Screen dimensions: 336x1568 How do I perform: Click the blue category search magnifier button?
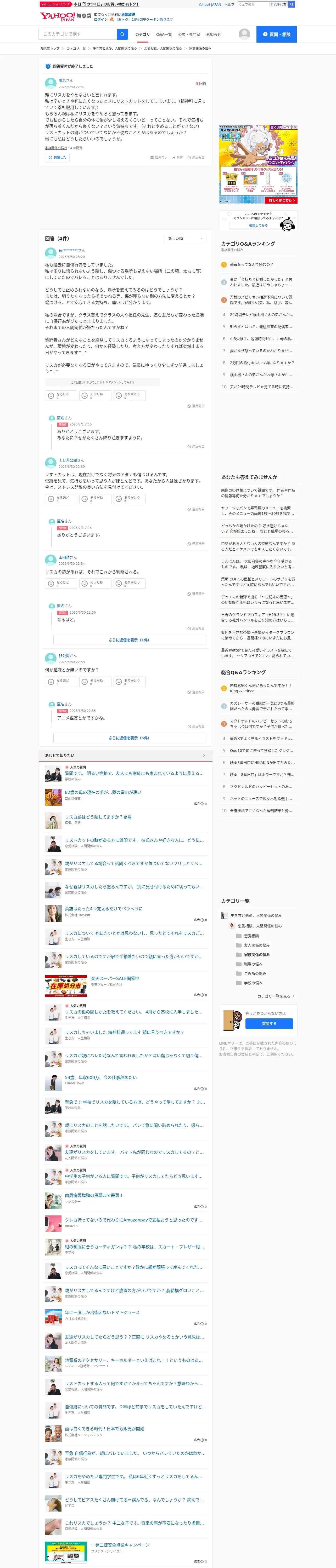click(x=122, y=34)
